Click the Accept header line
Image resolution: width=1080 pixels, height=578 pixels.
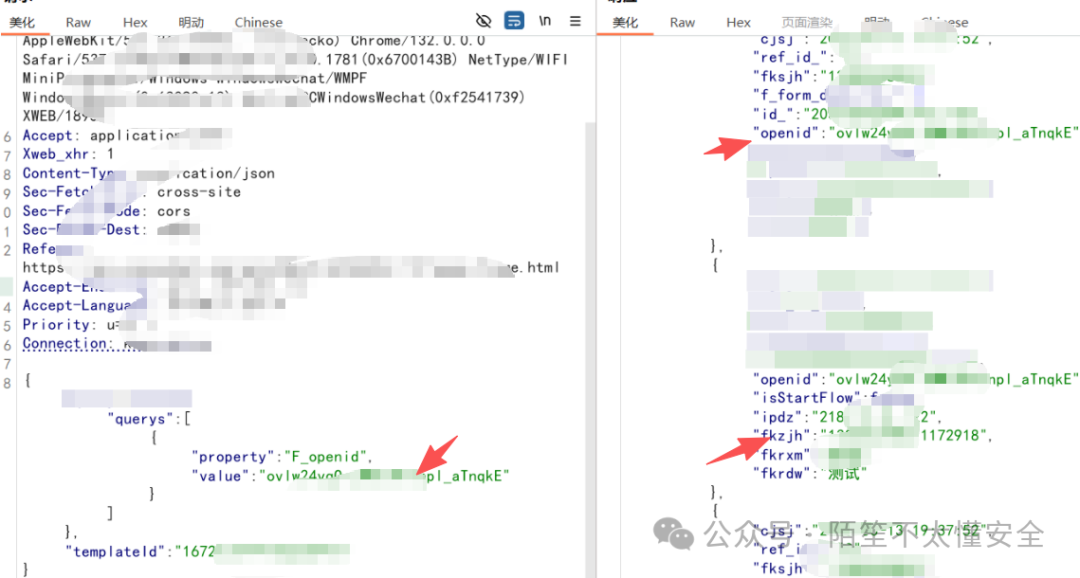(x=127, y=135)
